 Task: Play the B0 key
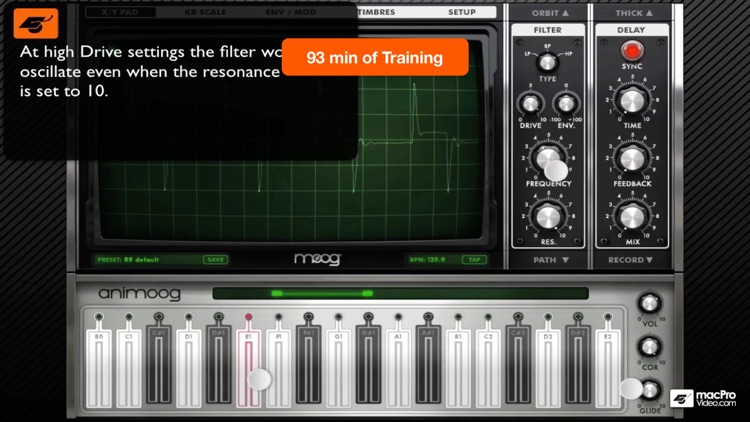pos(99,368)
